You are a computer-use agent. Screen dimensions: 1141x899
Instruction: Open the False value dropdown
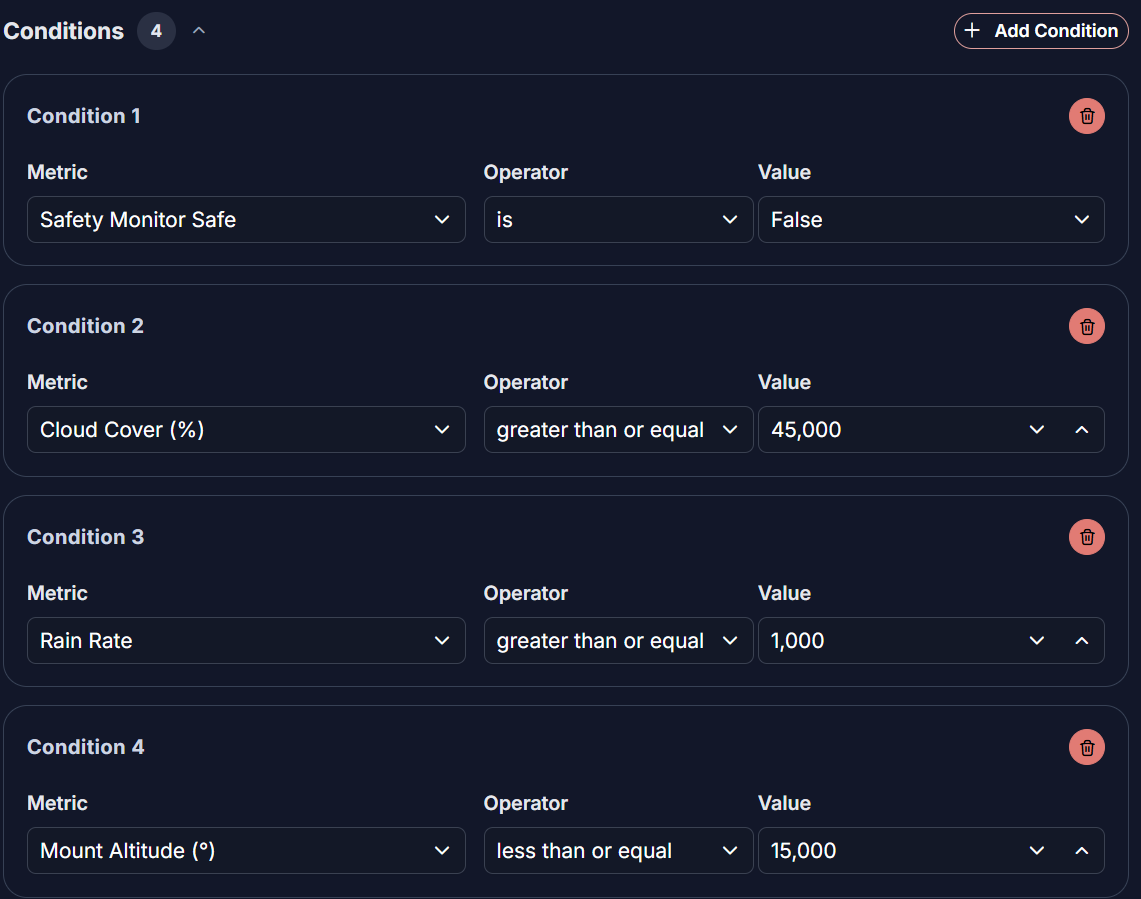(931, 220)
